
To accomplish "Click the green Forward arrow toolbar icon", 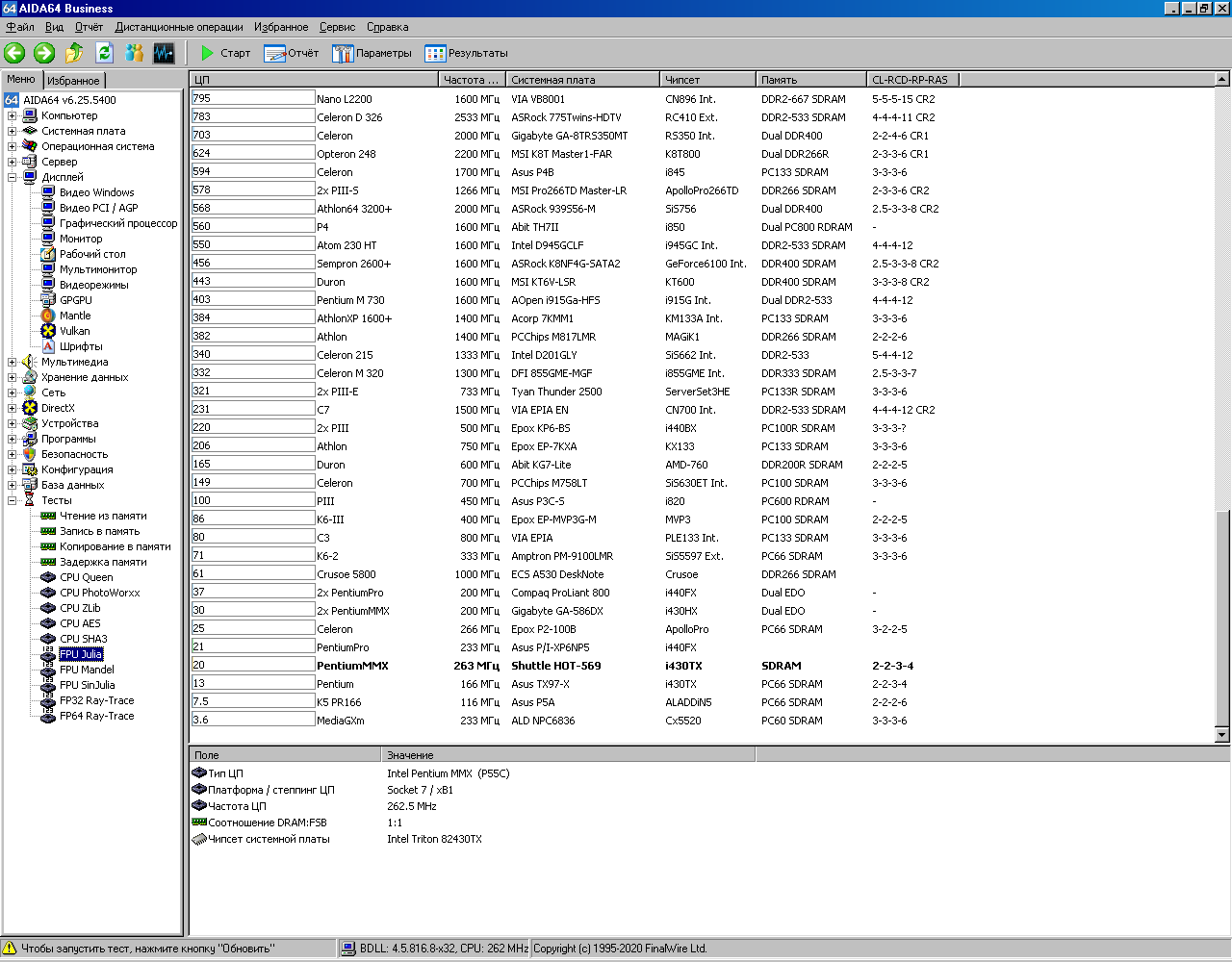I will point(44,53).
